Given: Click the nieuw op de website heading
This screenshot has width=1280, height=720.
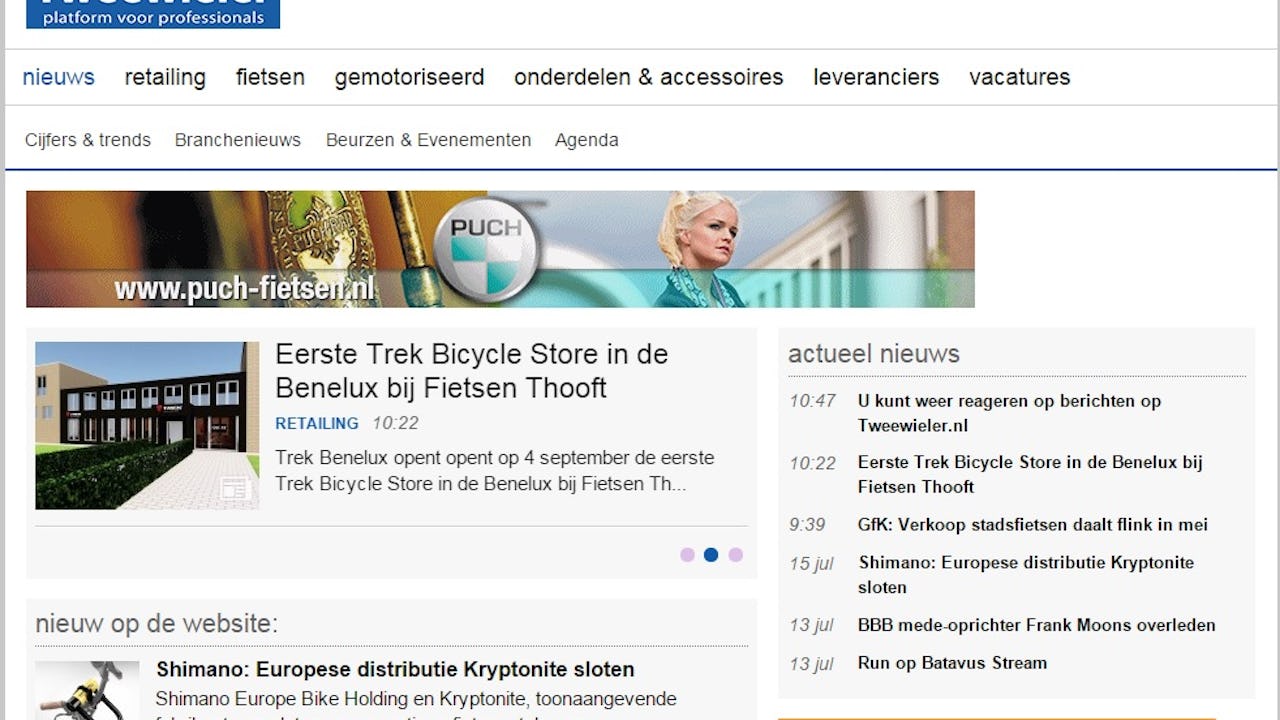Looking at the screenshot, I should pyautogui.click(x=156, y=624).
